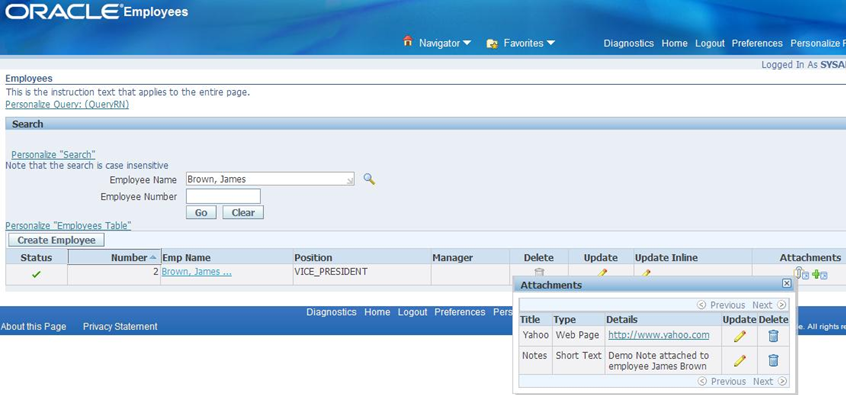Viewport: 846px width, 395px height.
Task: Click the Favorites folder icon
Action: click(492, 44)
